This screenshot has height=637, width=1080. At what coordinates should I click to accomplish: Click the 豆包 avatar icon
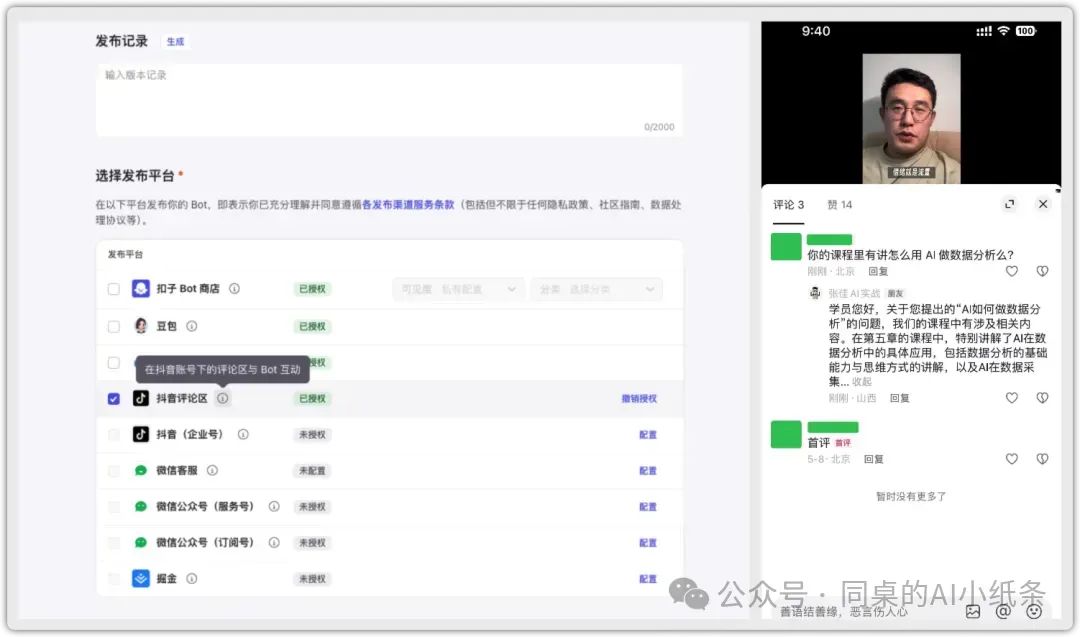tap(141, 325)
